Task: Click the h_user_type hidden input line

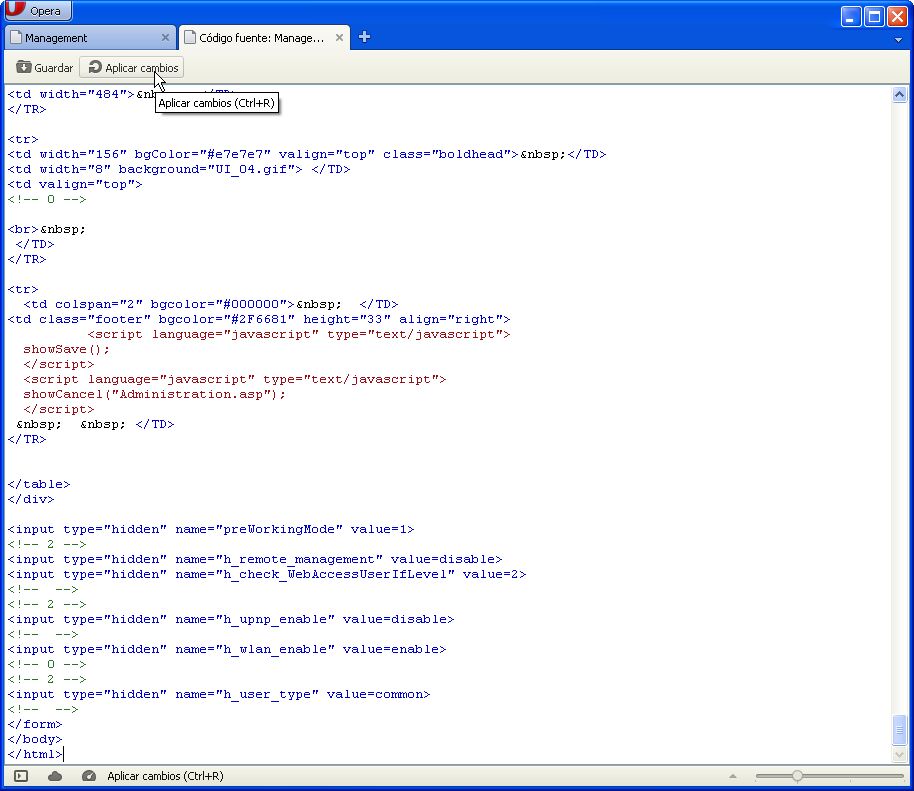Action: click(x=219, y=694)
